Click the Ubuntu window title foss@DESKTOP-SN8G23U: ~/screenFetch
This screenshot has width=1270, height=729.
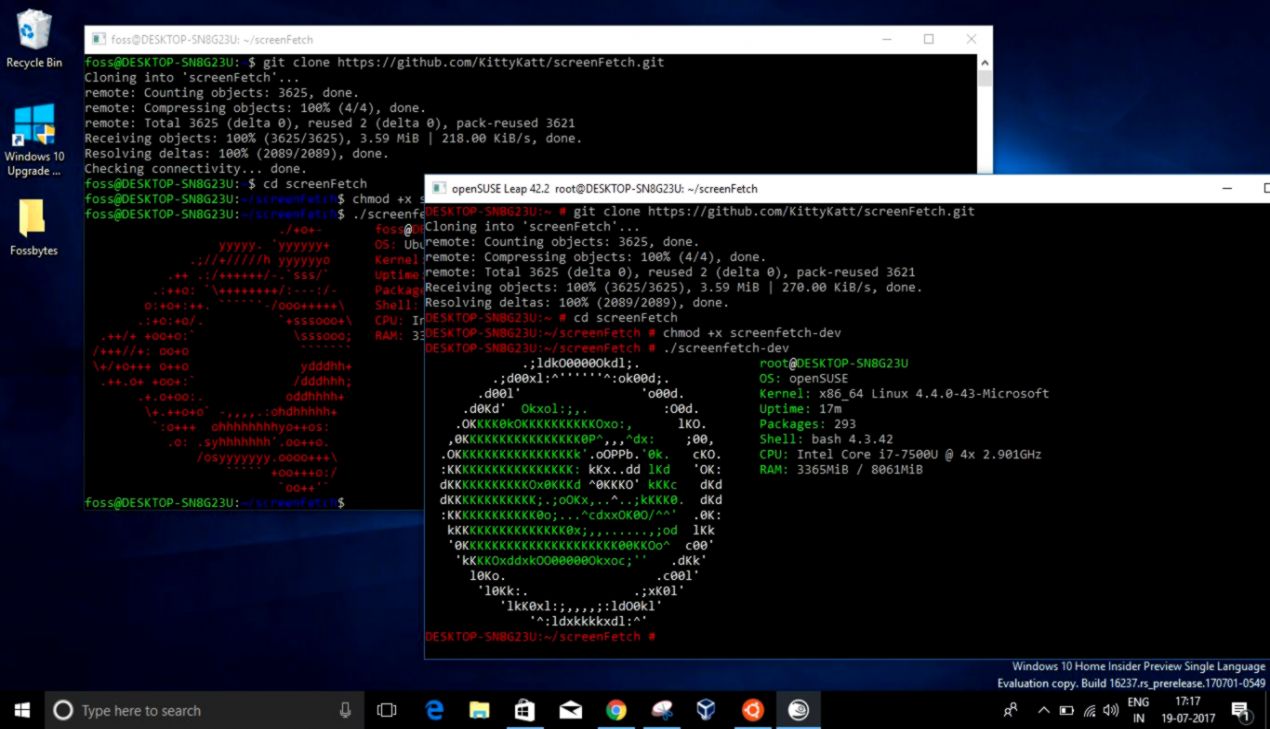(x=212, y=40)
